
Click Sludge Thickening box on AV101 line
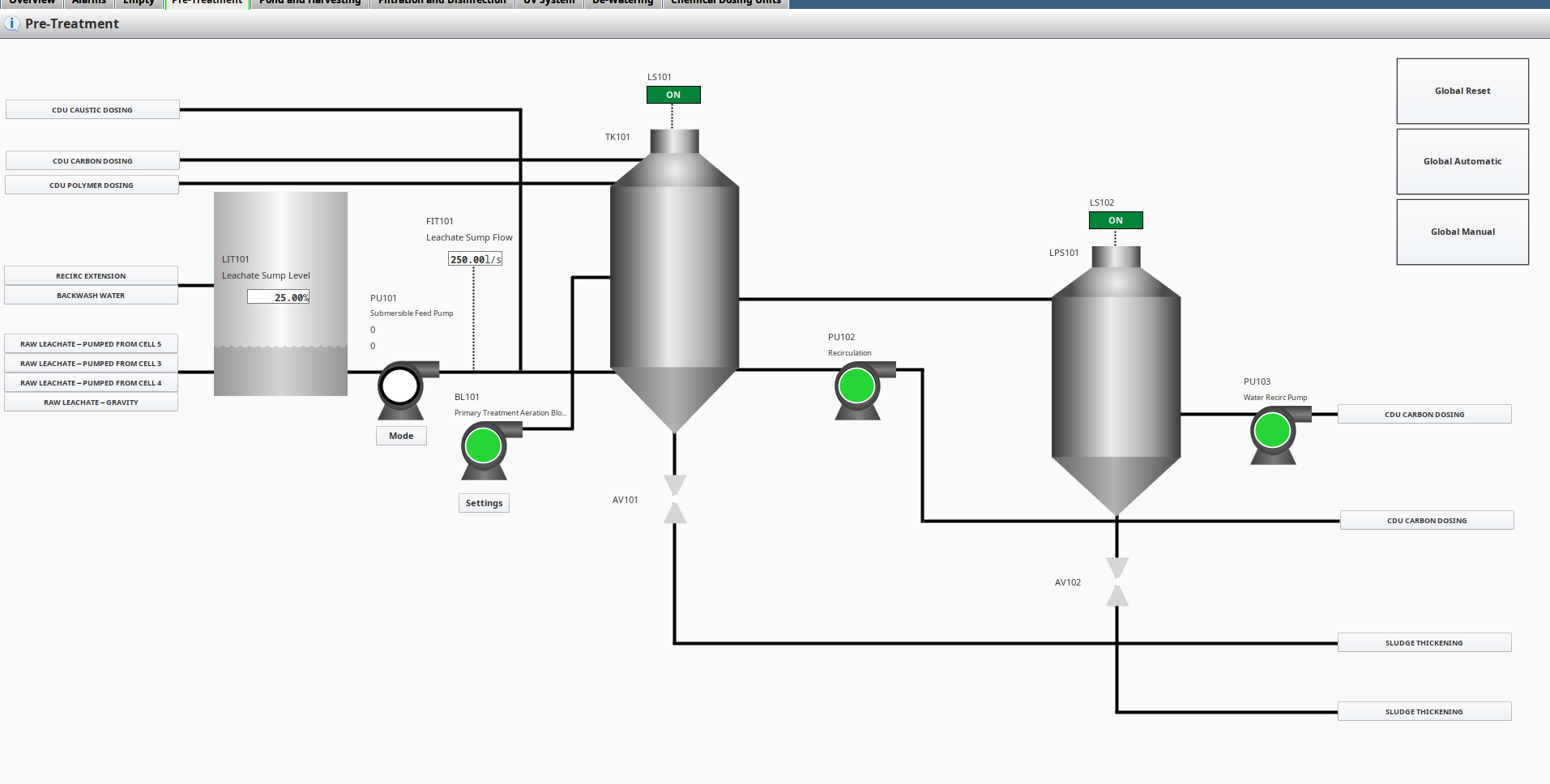[x=1424, y=642]
